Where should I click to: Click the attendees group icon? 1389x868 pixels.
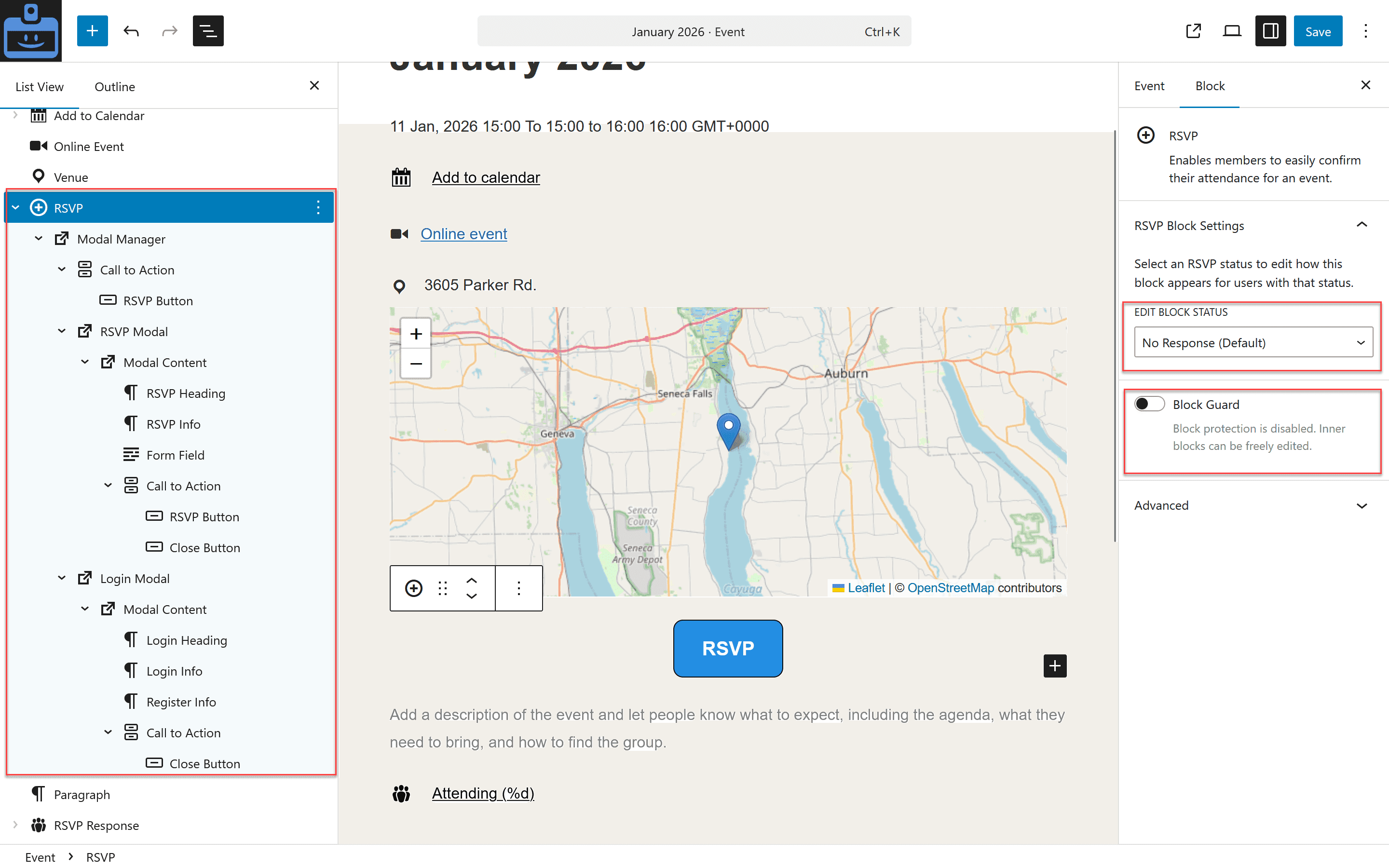[401, 793]
